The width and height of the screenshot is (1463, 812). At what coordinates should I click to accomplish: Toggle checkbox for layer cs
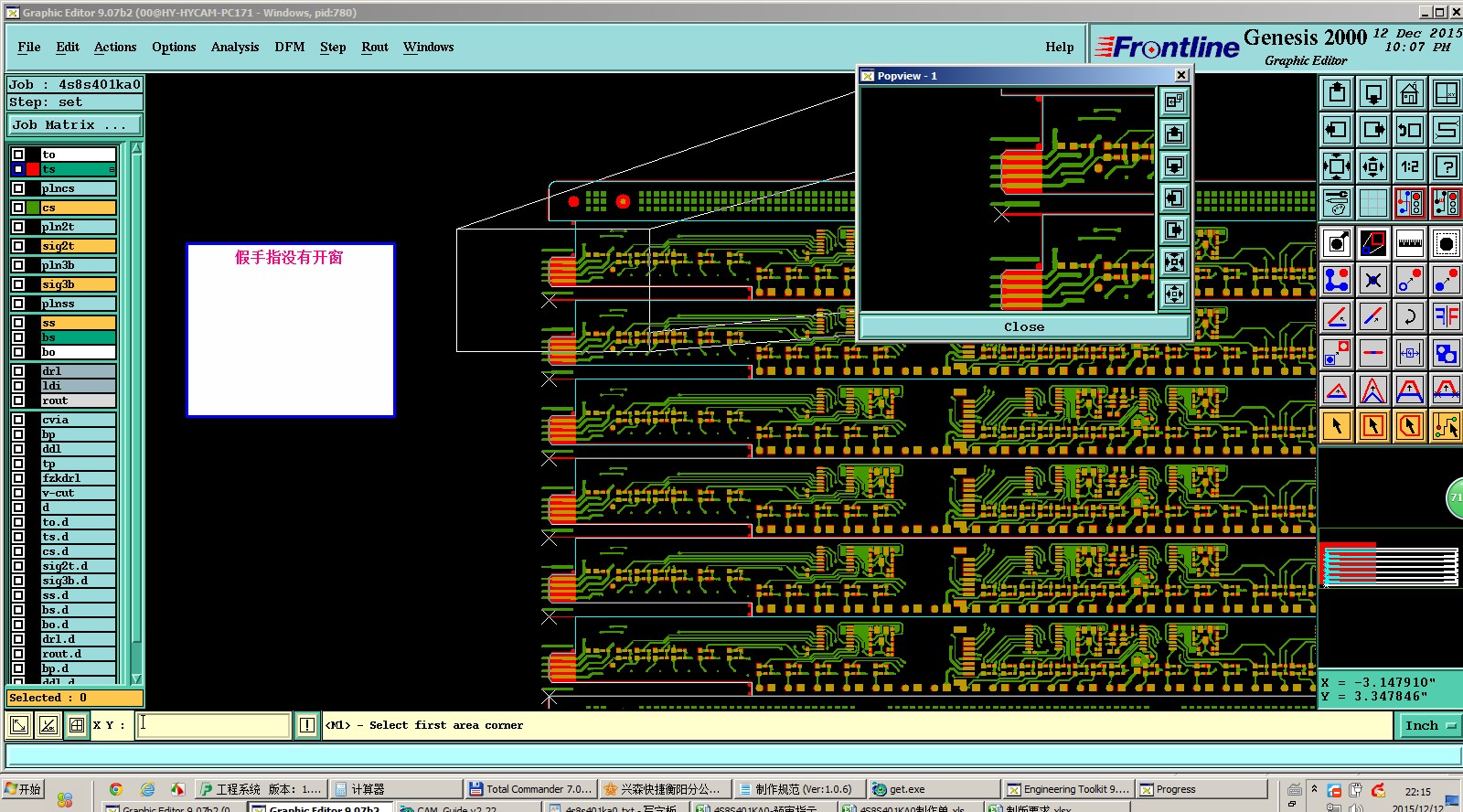point(18,208)
